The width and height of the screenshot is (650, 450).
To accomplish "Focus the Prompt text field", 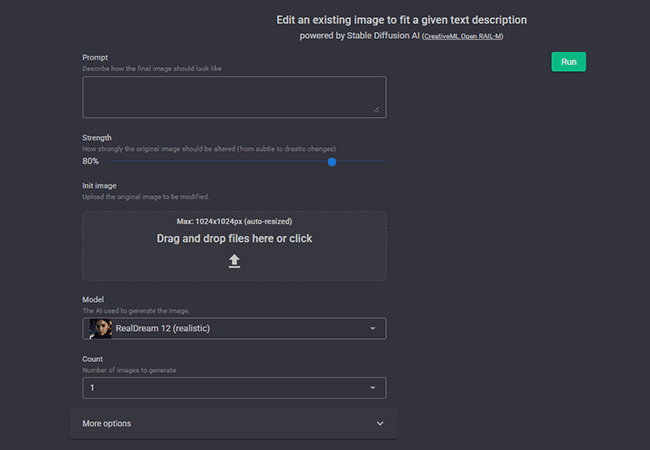I will [234, 96].
